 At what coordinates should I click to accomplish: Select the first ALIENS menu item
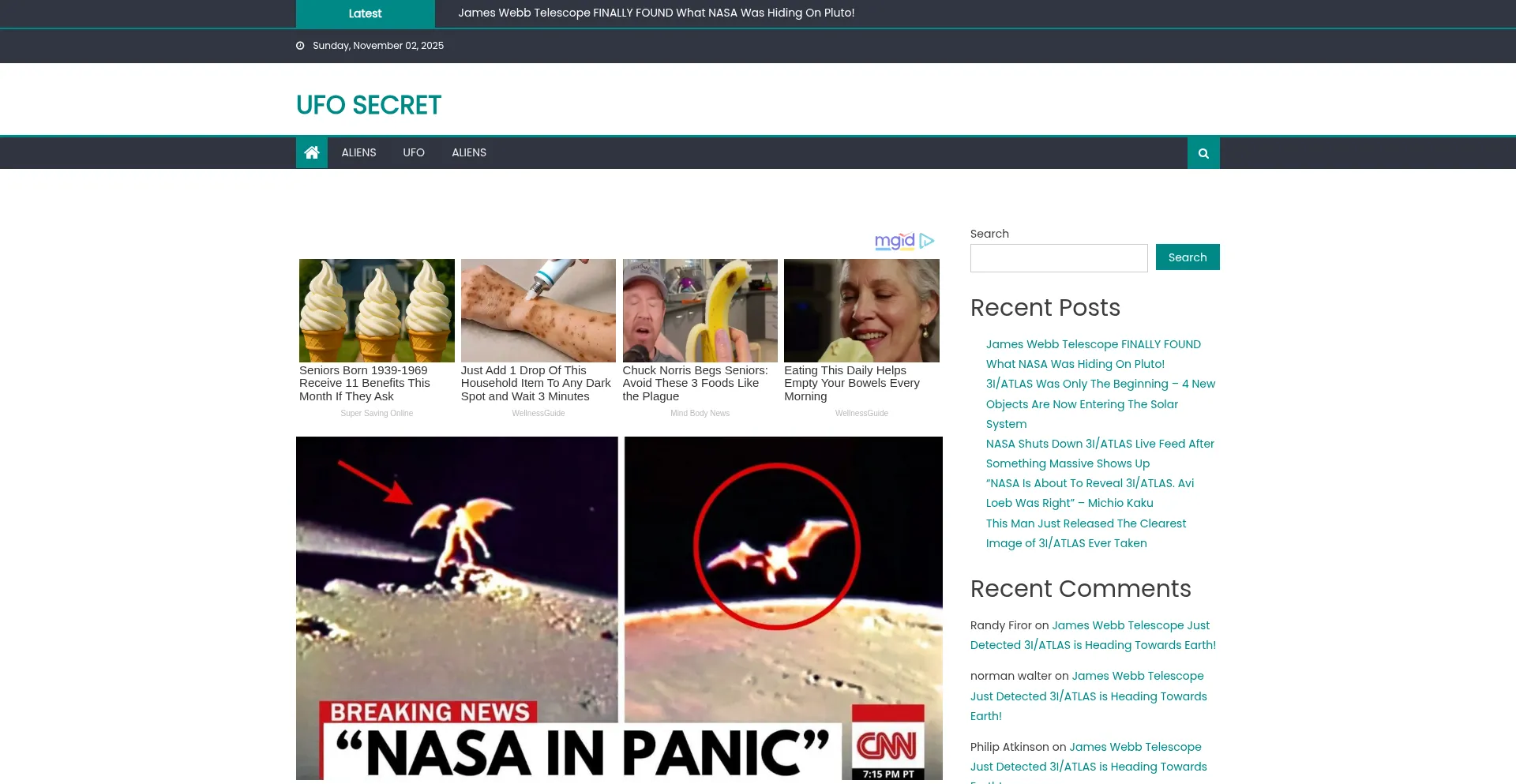[358, 152]
